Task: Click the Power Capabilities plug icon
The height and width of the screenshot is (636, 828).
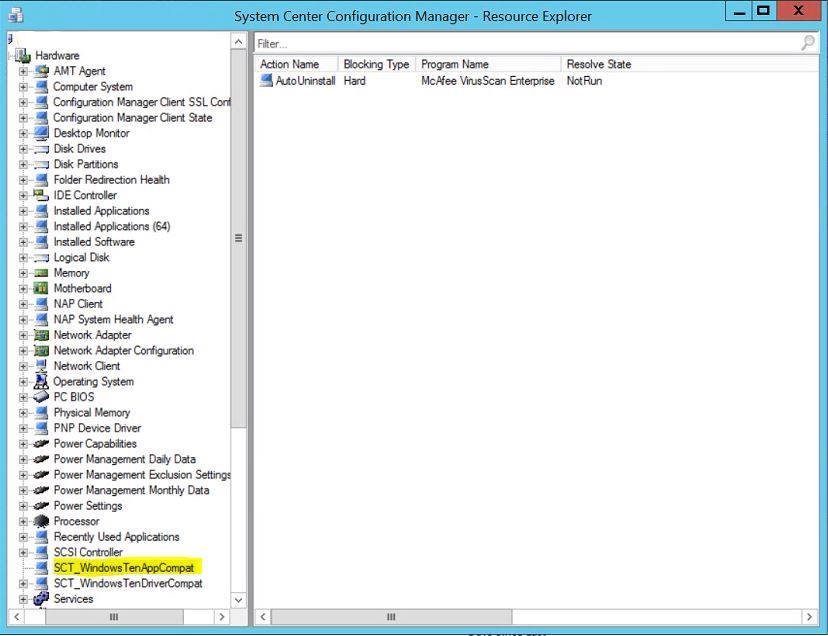Action: click(41, 444)
